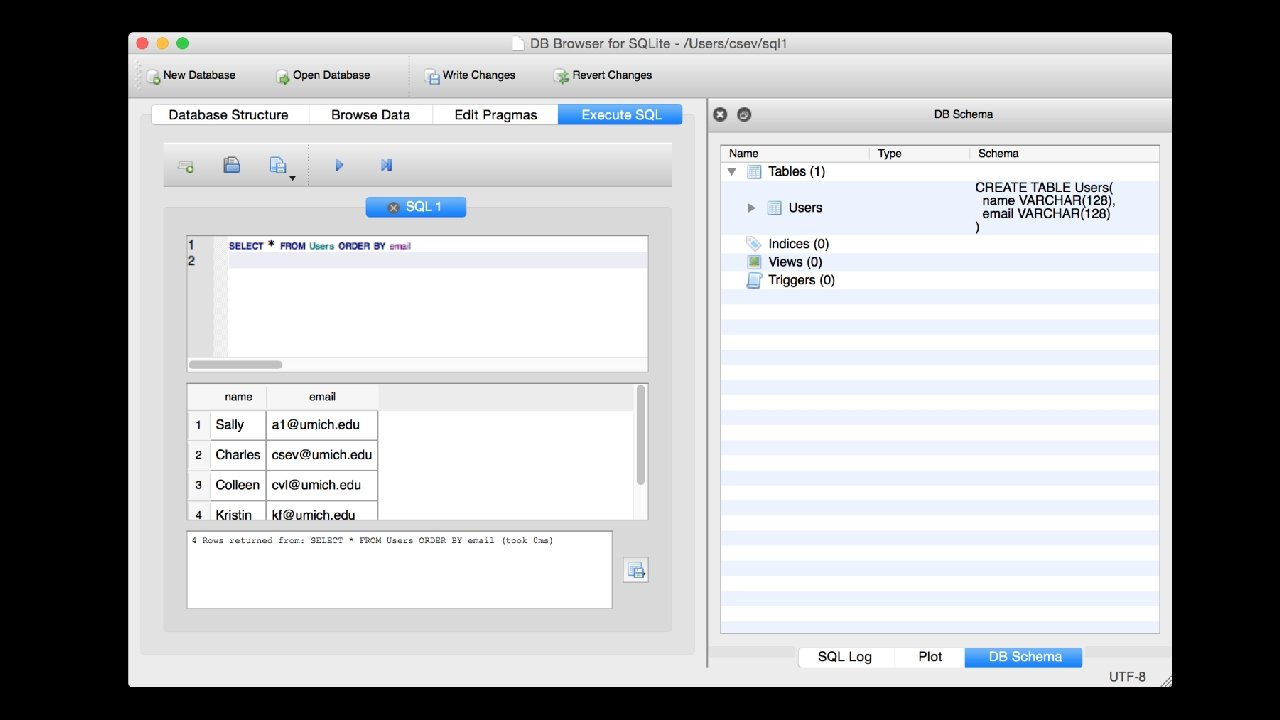Click the CREATE TABLE Users schema text
Image resolution: width=1280 pixels, height=720 pixels.
[x=1045, y=208]
